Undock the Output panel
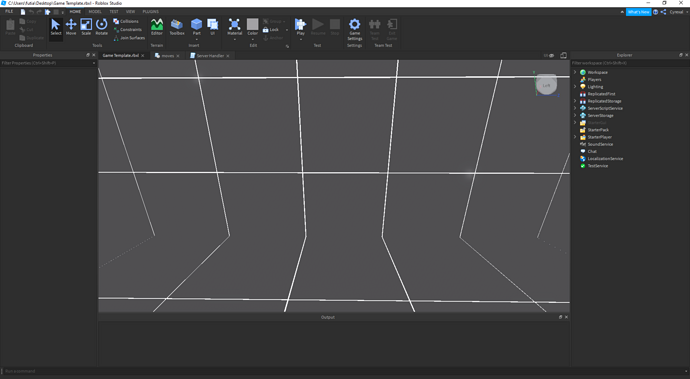 click(x=560, y=317)
